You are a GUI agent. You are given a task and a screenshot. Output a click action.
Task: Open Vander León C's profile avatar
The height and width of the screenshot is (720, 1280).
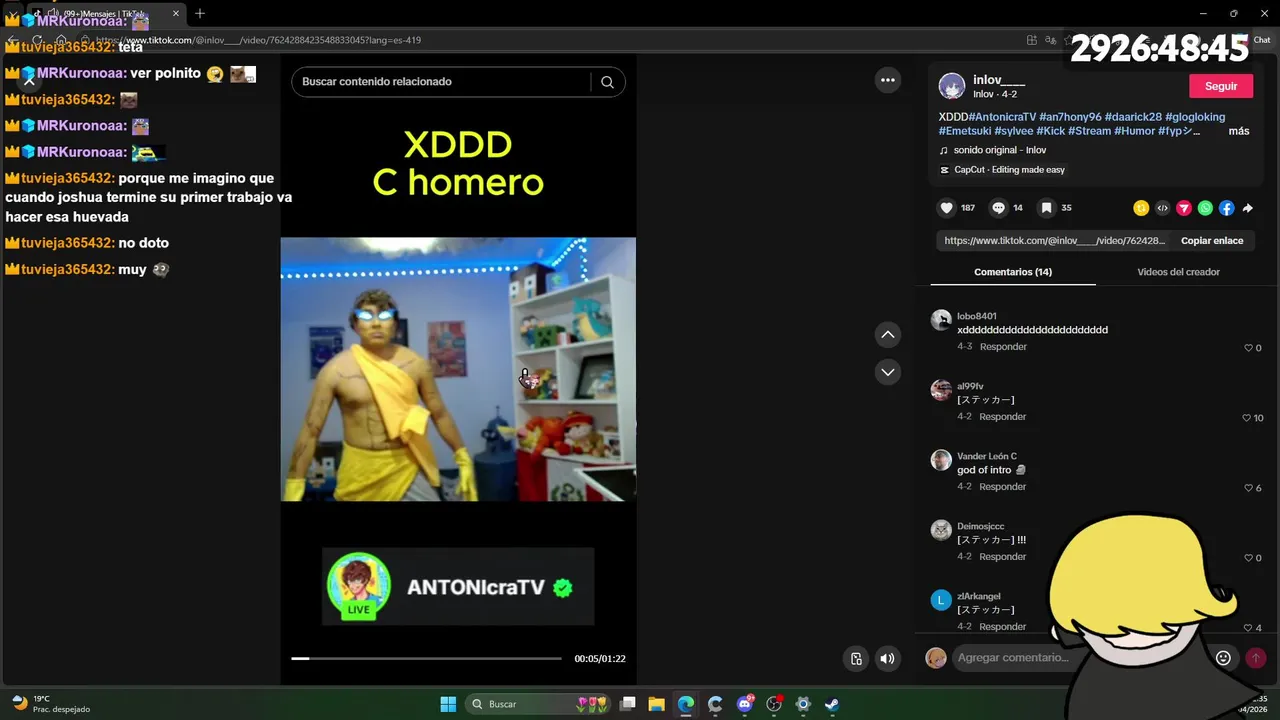[941, 460]
